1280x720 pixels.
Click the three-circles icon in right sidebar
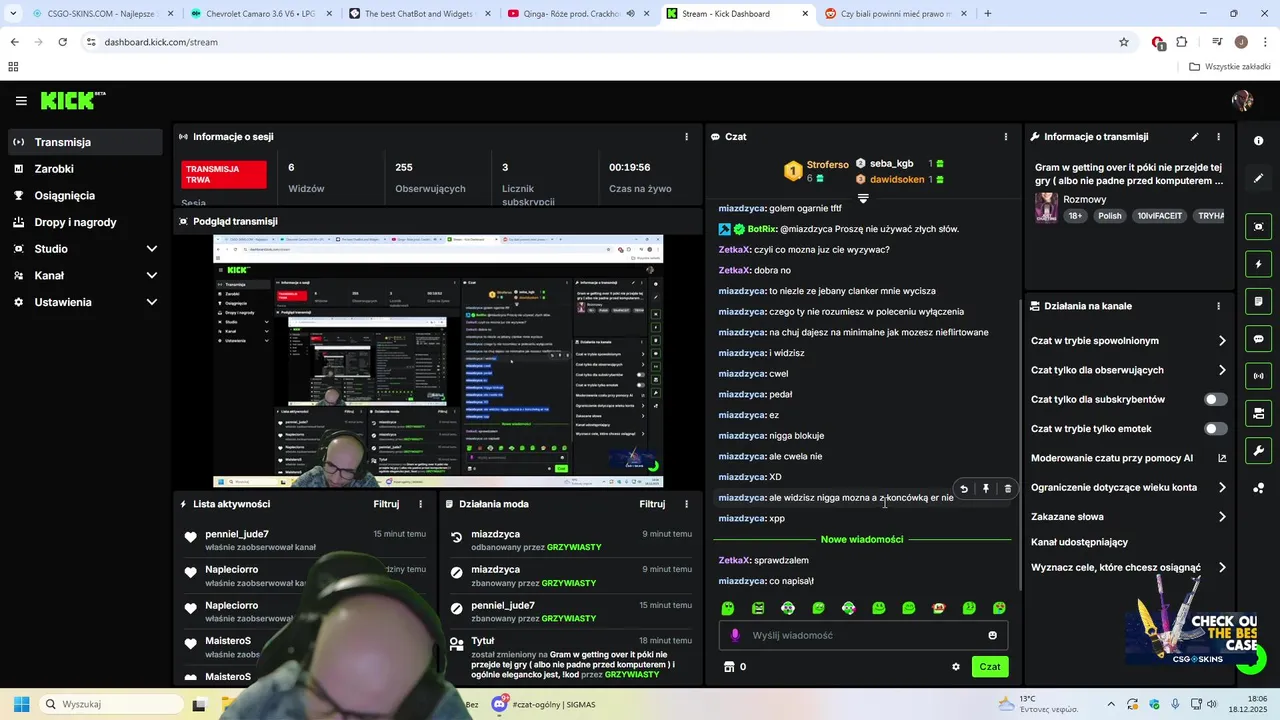tap(1258, 488)
